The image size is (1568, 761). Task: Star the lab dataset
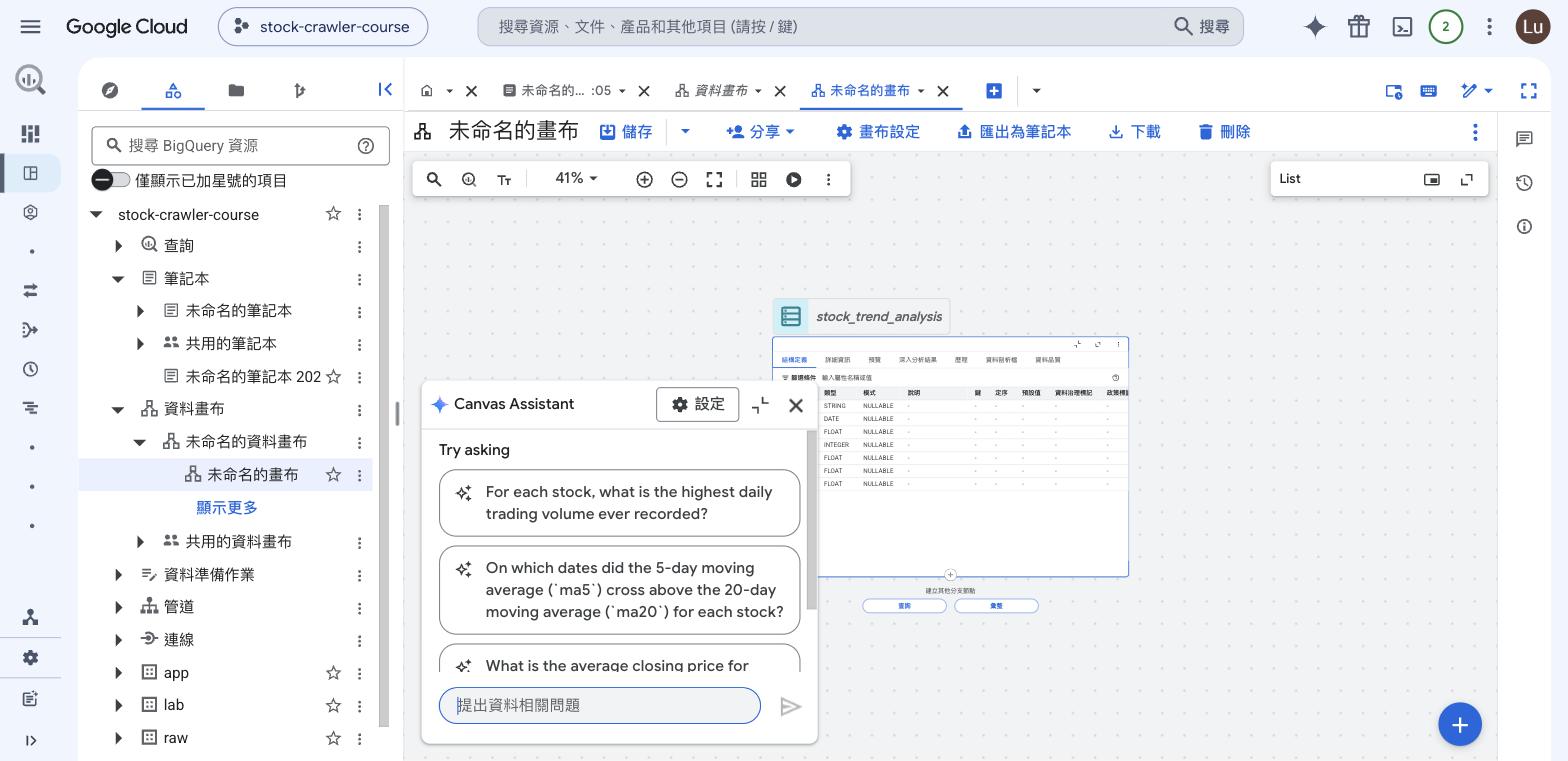click(x=333, y=705)
